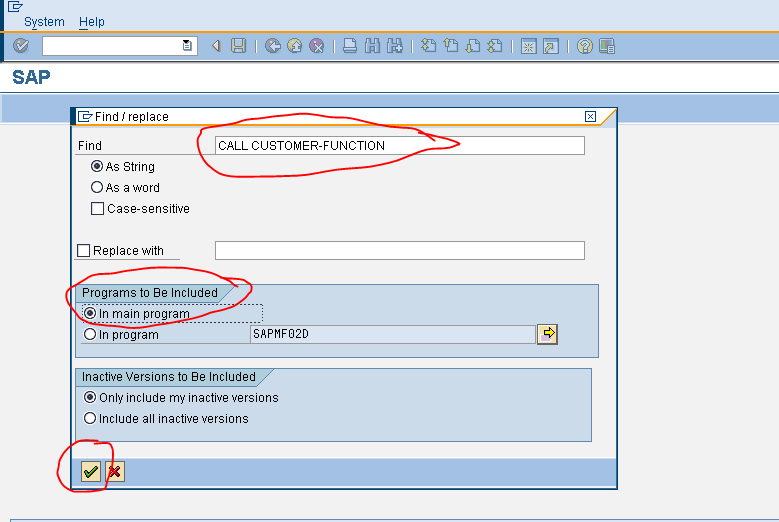Viewport: 779px width, 522px height.
Task: Click the yellow Exit up-arrow icon
Action: coord(295,46)
